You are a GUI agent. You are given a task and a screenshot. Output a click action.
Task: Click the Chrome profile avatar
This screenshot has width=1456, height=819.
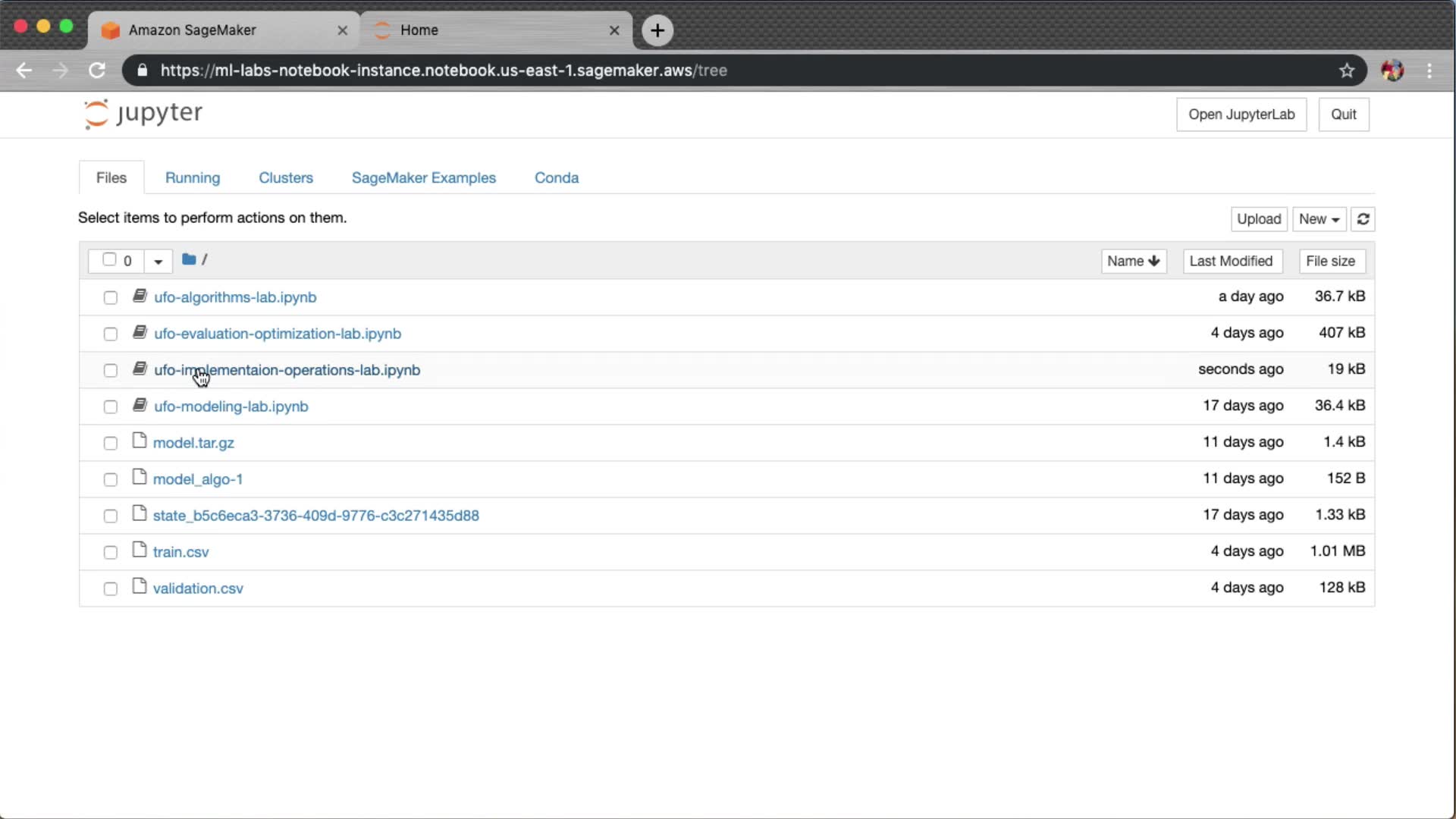[1392, 71]
